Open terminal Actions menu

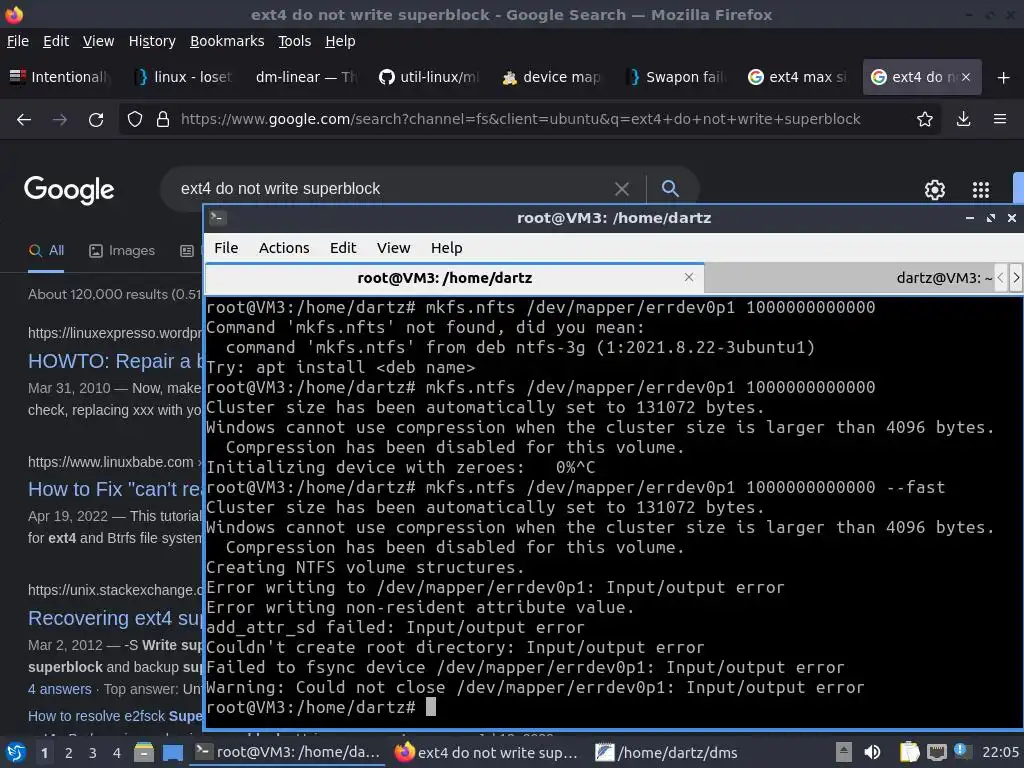pos(284,248)
